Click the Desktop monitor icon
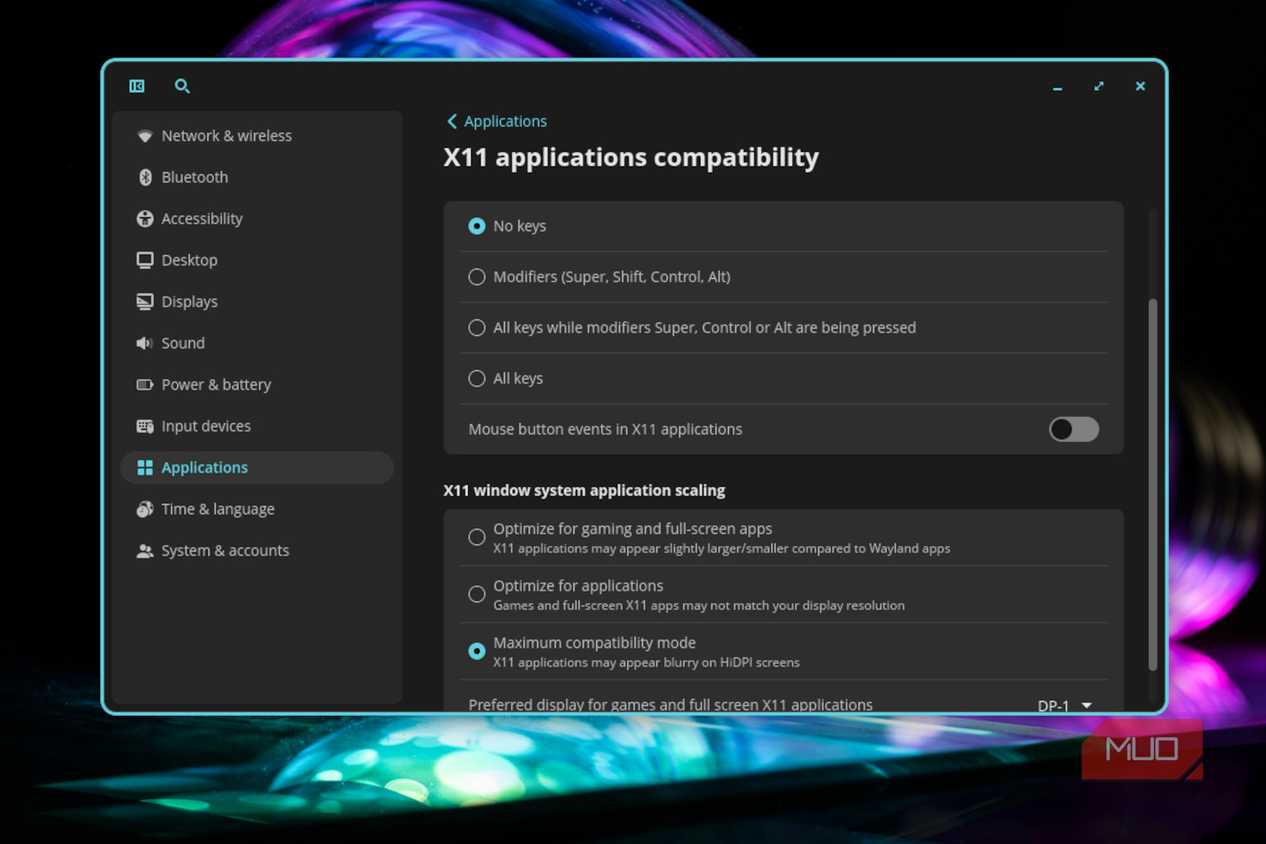This screenshot has width=1266, height=844. pos(145,260)
